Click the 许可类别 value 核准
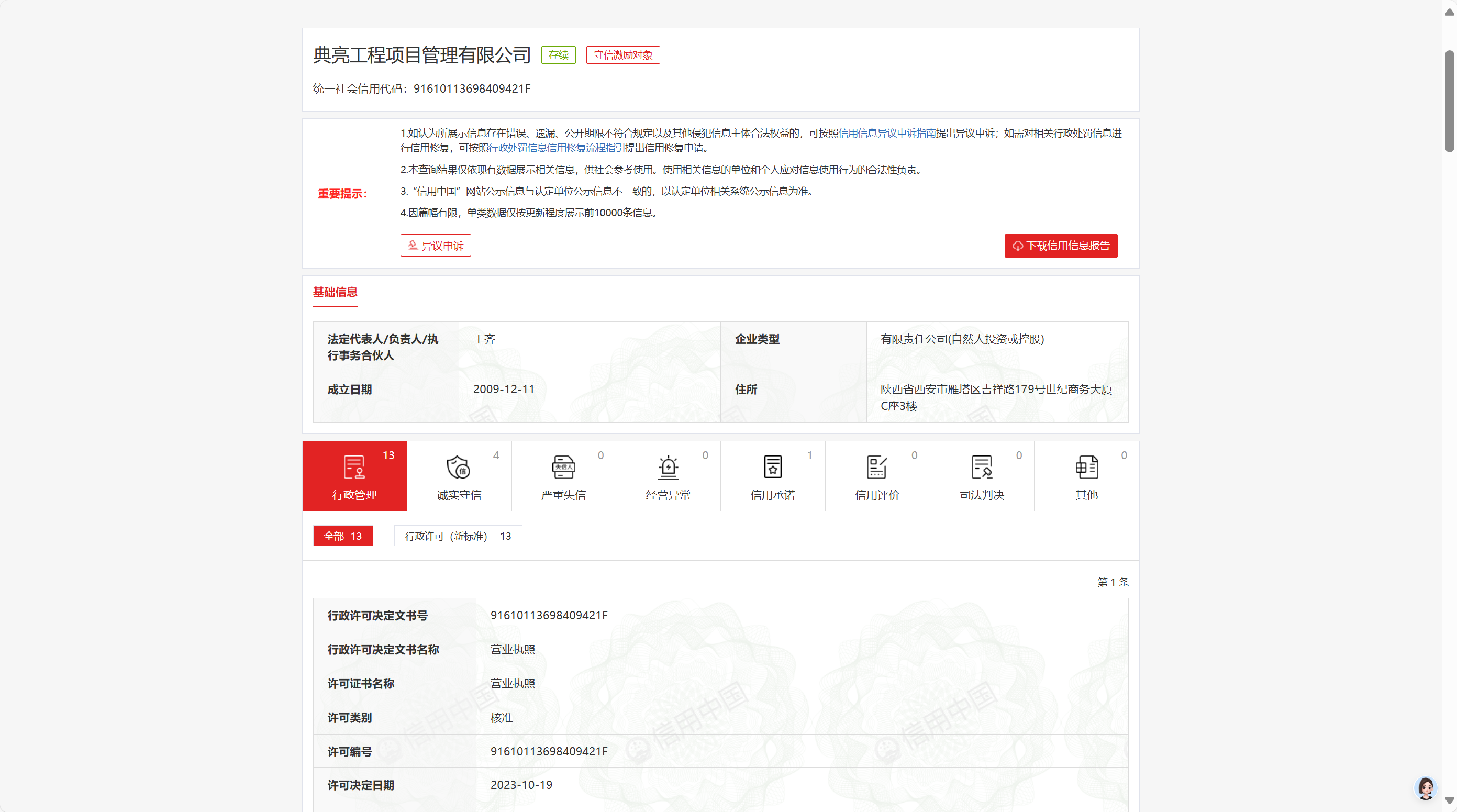 pos(501,718)
